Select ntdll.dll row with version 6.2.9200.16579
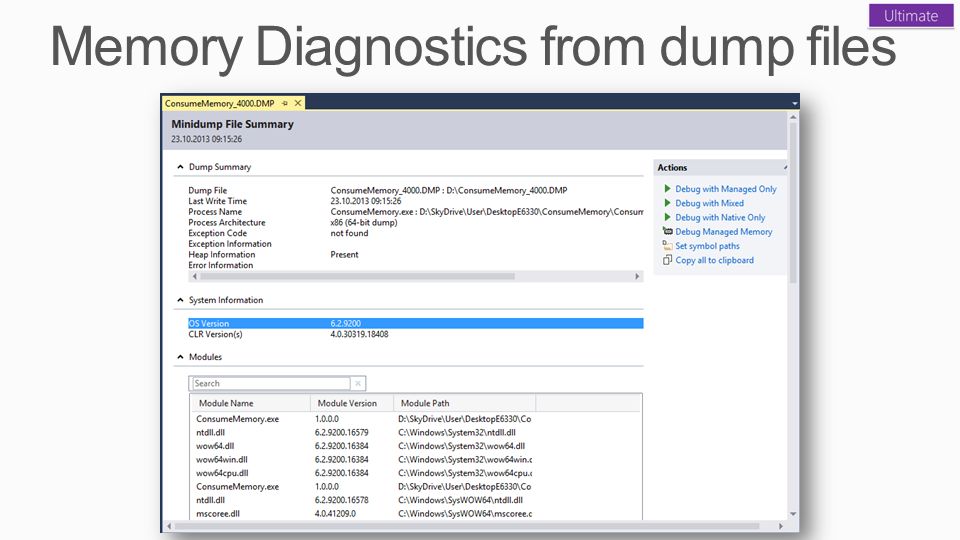Viewport: 960px width, 540px height. (416, 432)
